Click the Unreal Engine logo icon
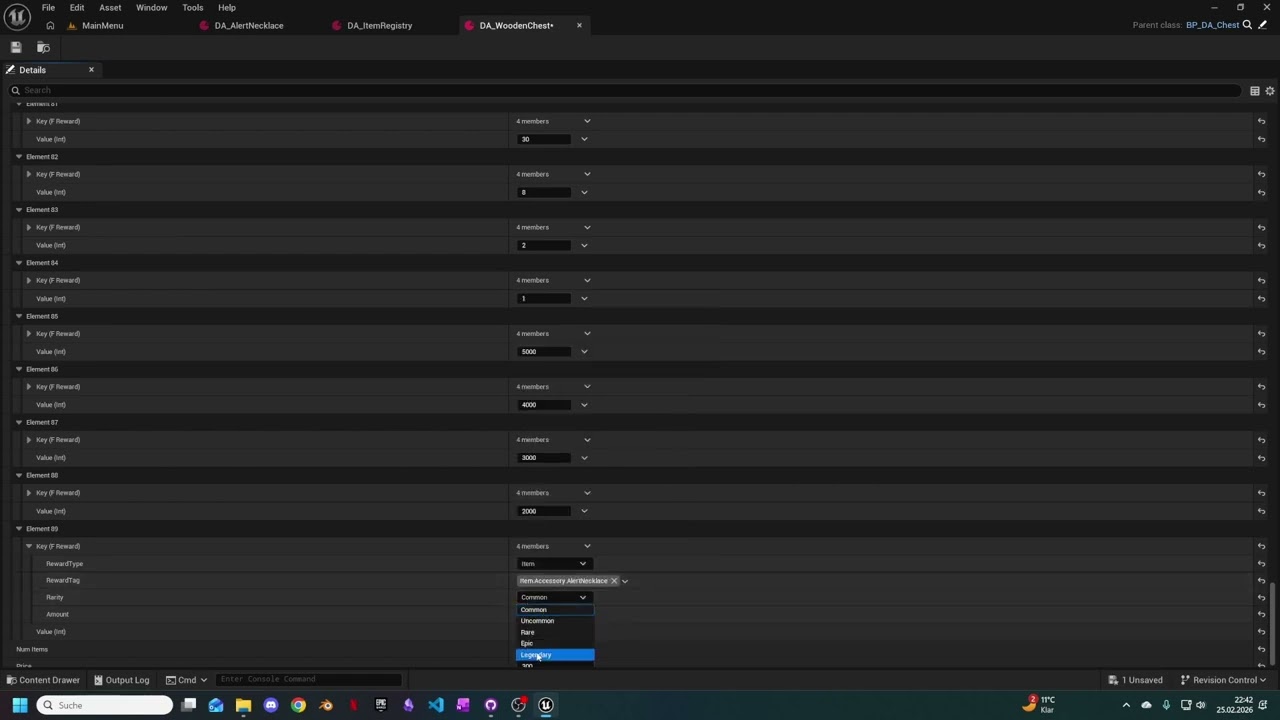 click(17, 16)
